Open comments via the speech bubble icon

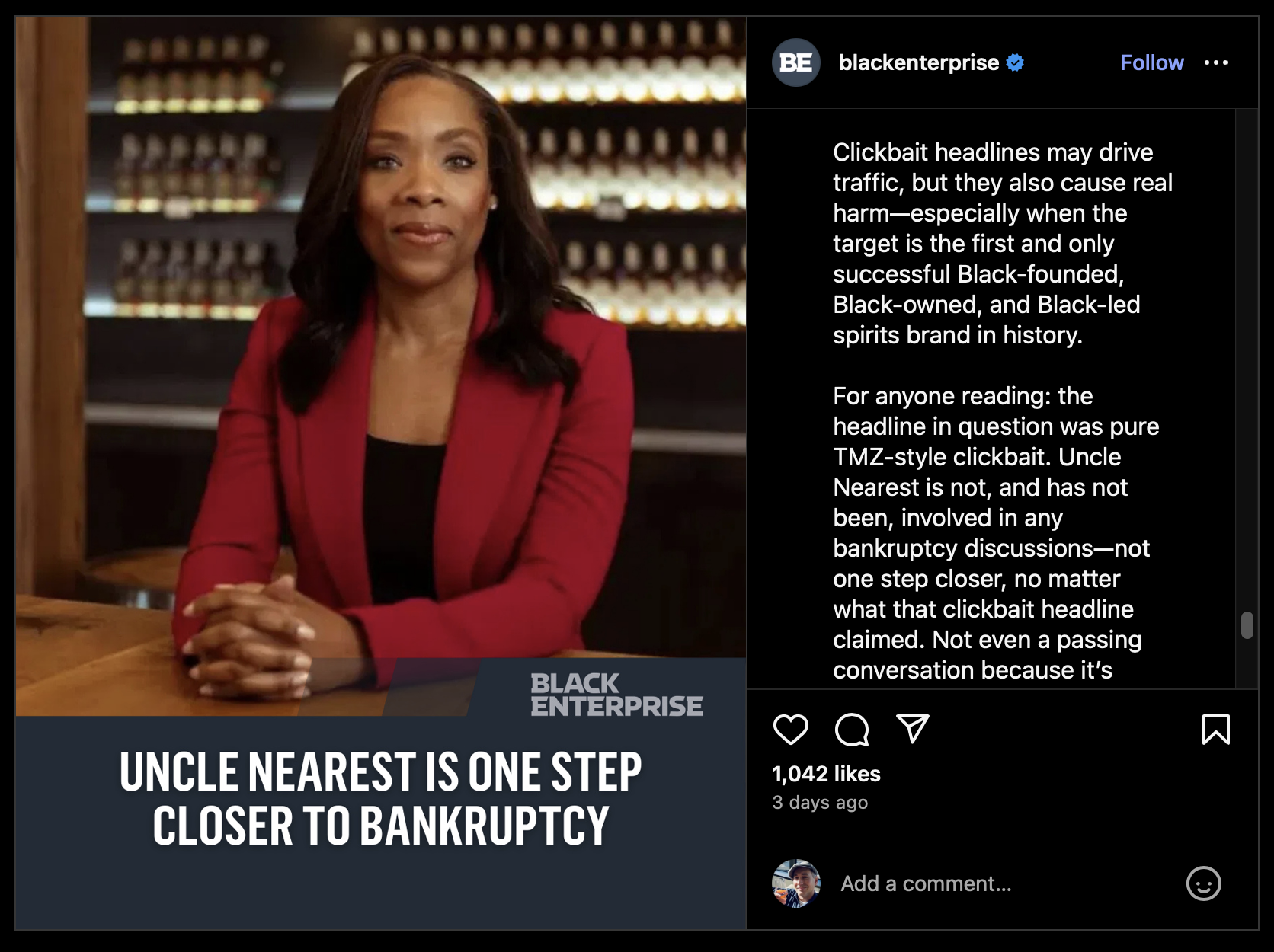coord(851,730)
